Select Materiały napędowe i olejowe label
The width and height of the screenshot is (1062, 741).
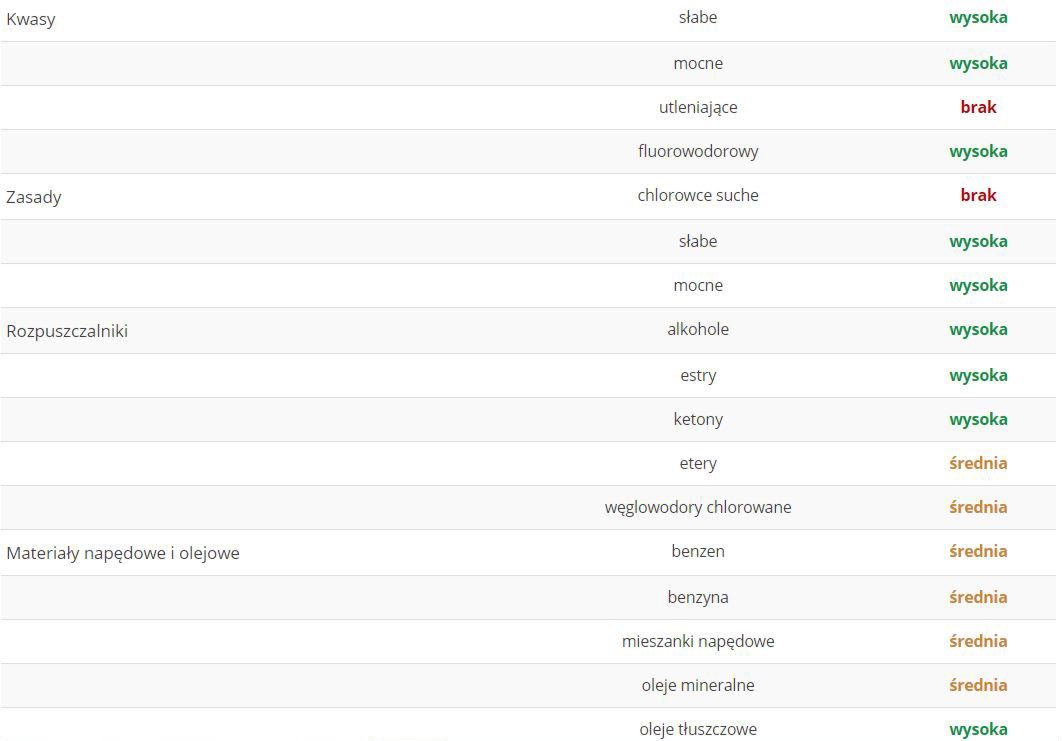point(123,553)
